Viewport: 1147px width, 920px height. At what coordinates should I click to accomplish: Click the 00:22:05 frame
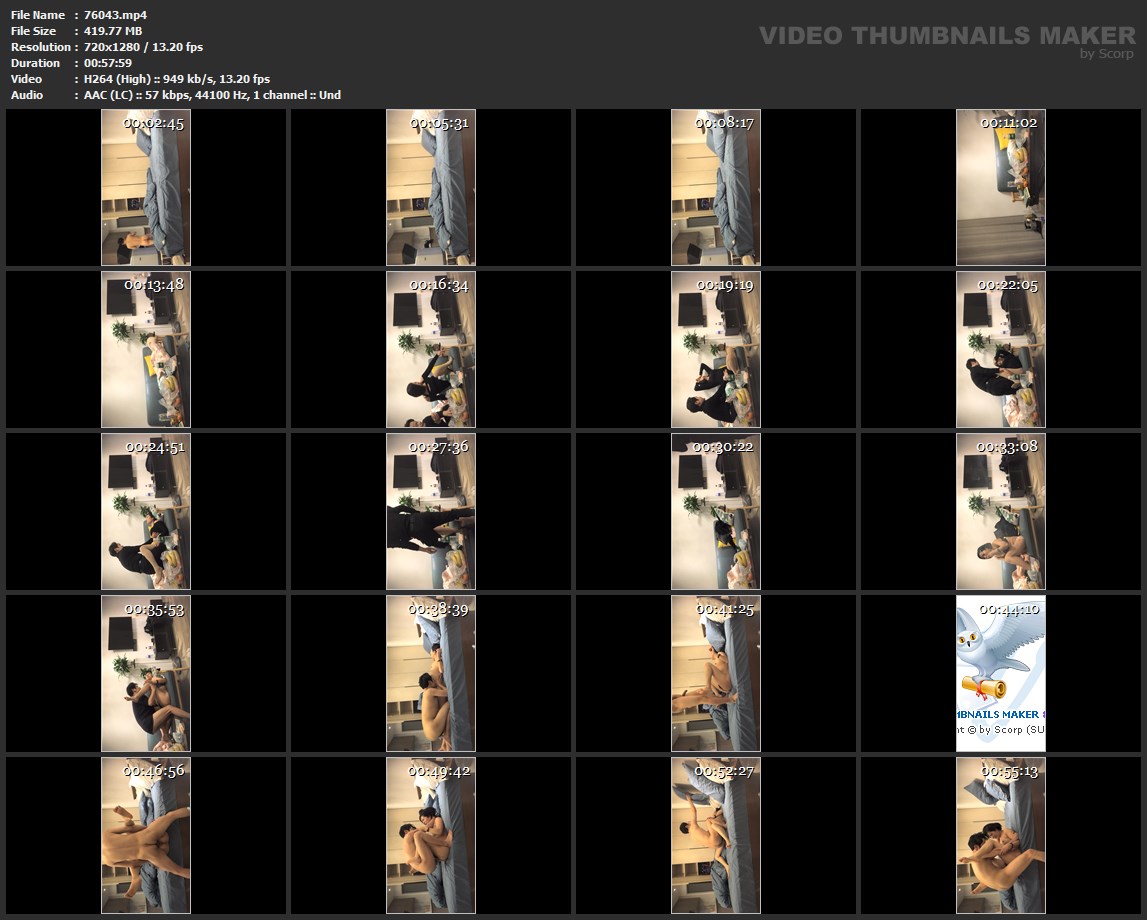pos(1001,349)
